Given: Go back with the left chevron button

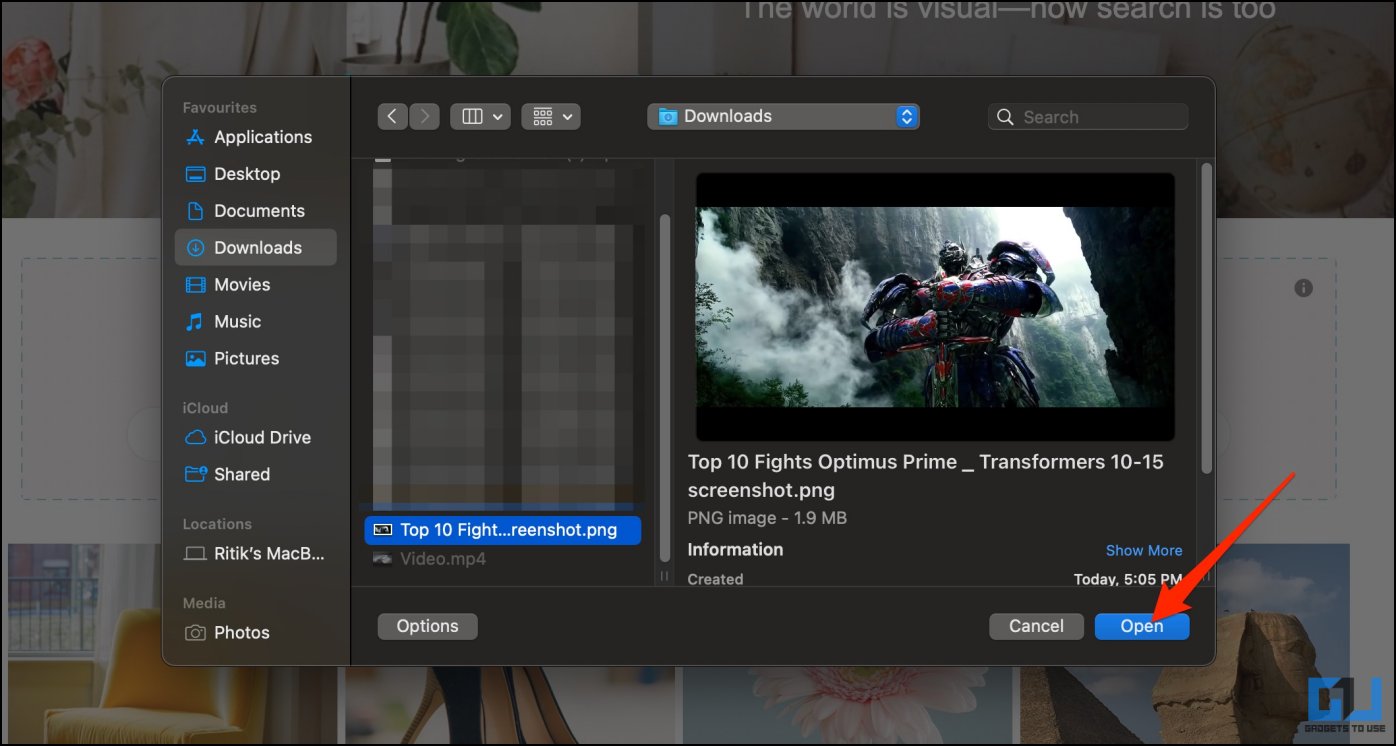Looking at the screenshot, I should [x=392, y=117].
